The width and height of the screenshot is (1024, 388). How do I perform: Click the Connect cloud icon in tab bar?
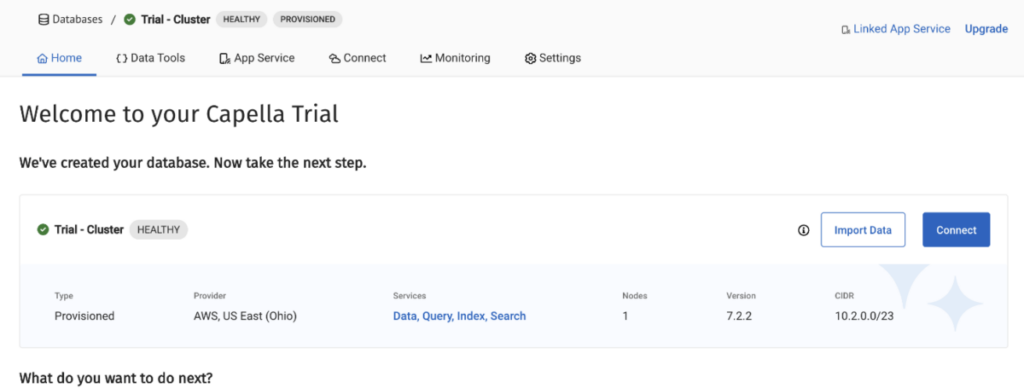(x=334, y=59)
